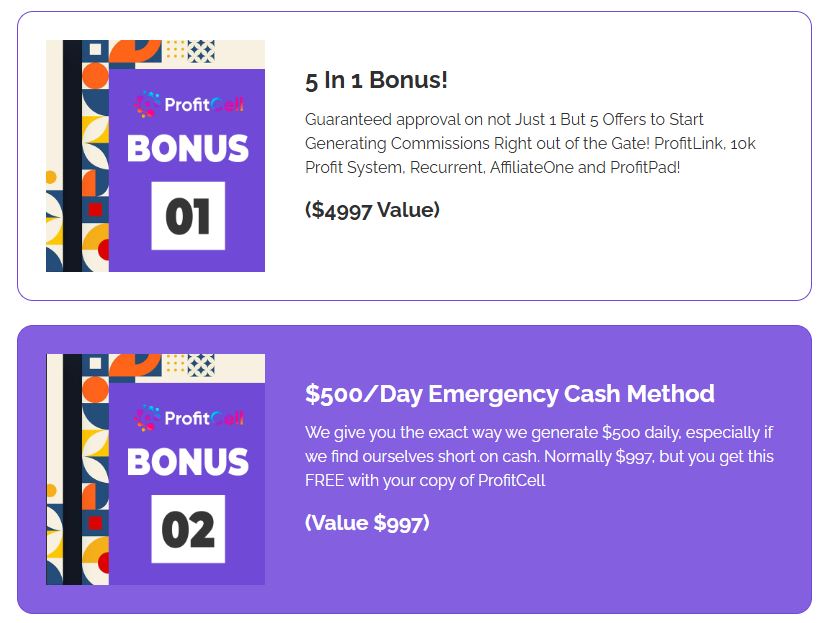Image resolution: width=823 pixels, height=623 pixels.
Task: Click the crosshatch pattern tile atop Bonus 01
Action: click(202, 51)
